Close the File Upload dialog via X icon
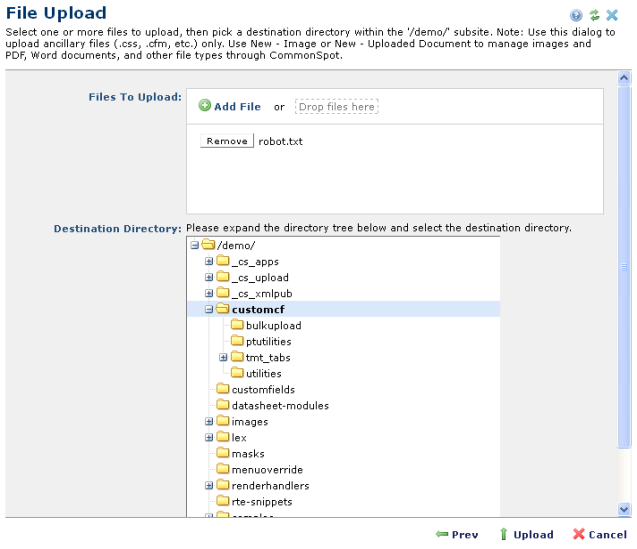Image resolution: width=637 pixels, height=549 pixels. [612, 15]
